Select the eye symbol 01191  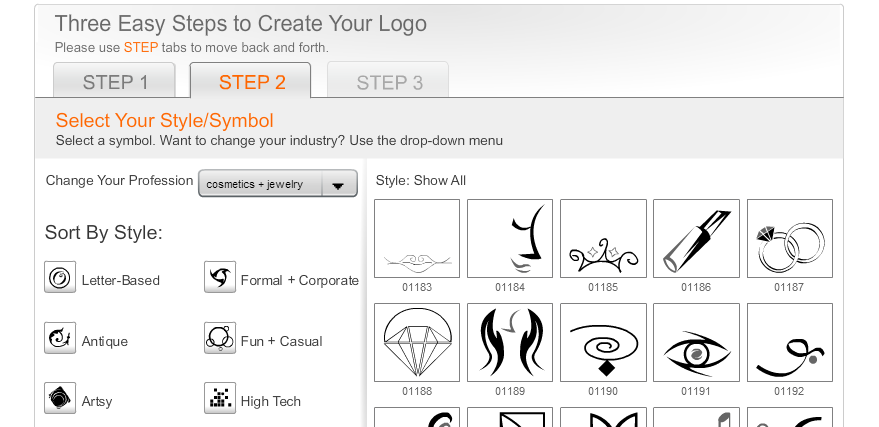click(x=696, y=342)
